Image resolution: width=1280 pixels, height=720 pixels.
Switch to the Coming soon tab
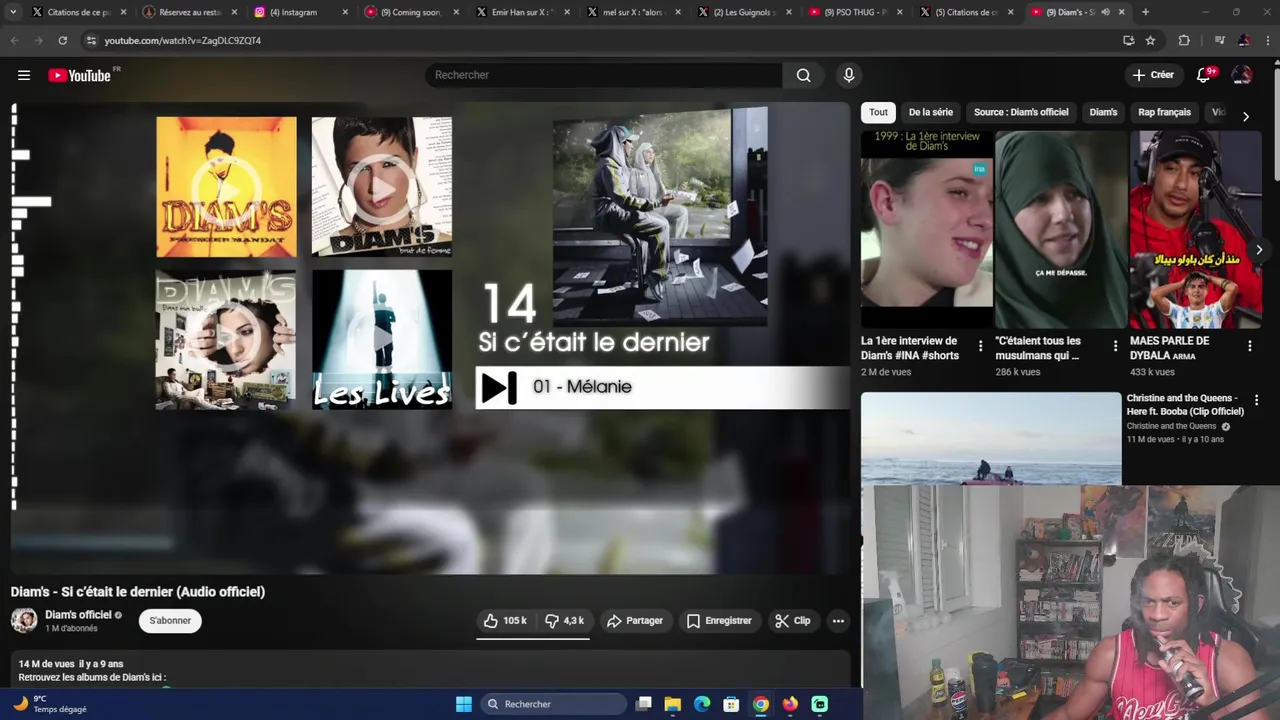[x=412, y=12]
